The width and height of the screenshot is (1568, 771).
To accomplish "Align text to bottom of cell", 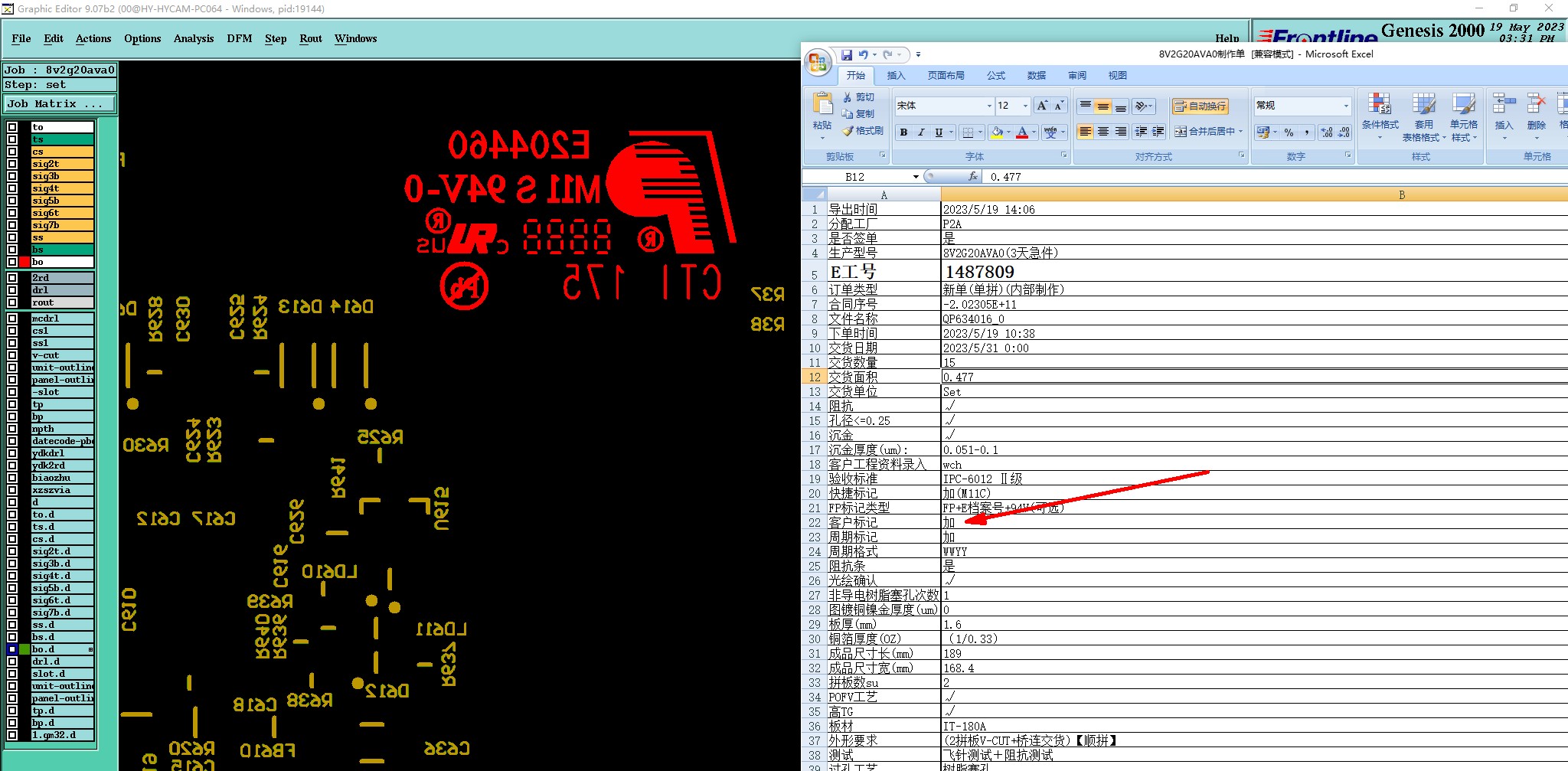I will tap(1121, 106).
